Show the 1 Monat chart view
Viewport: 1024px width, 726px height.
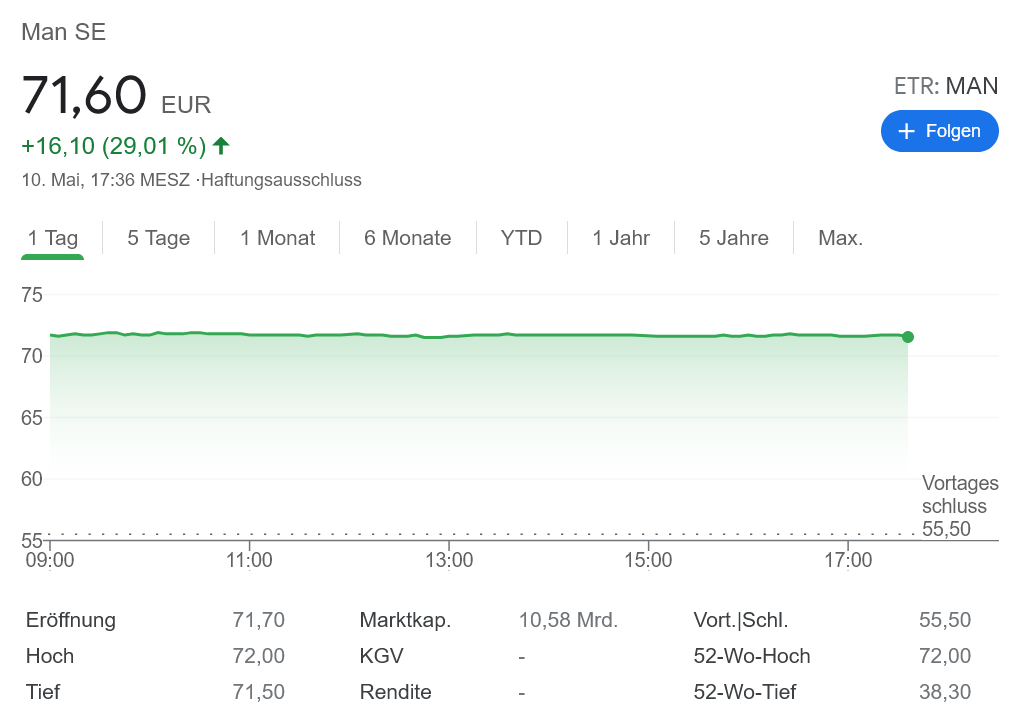pyautogui.click(x=277, y=238)
